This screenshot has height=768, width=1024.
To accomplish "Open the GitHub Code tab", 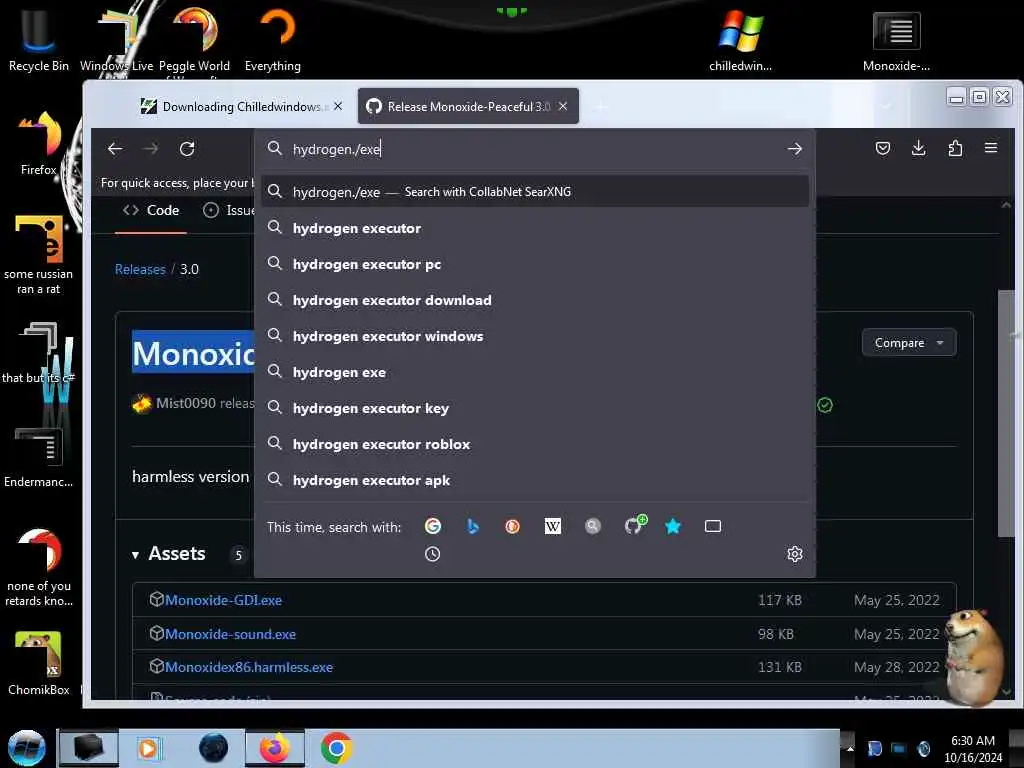I will click(152, 210).
